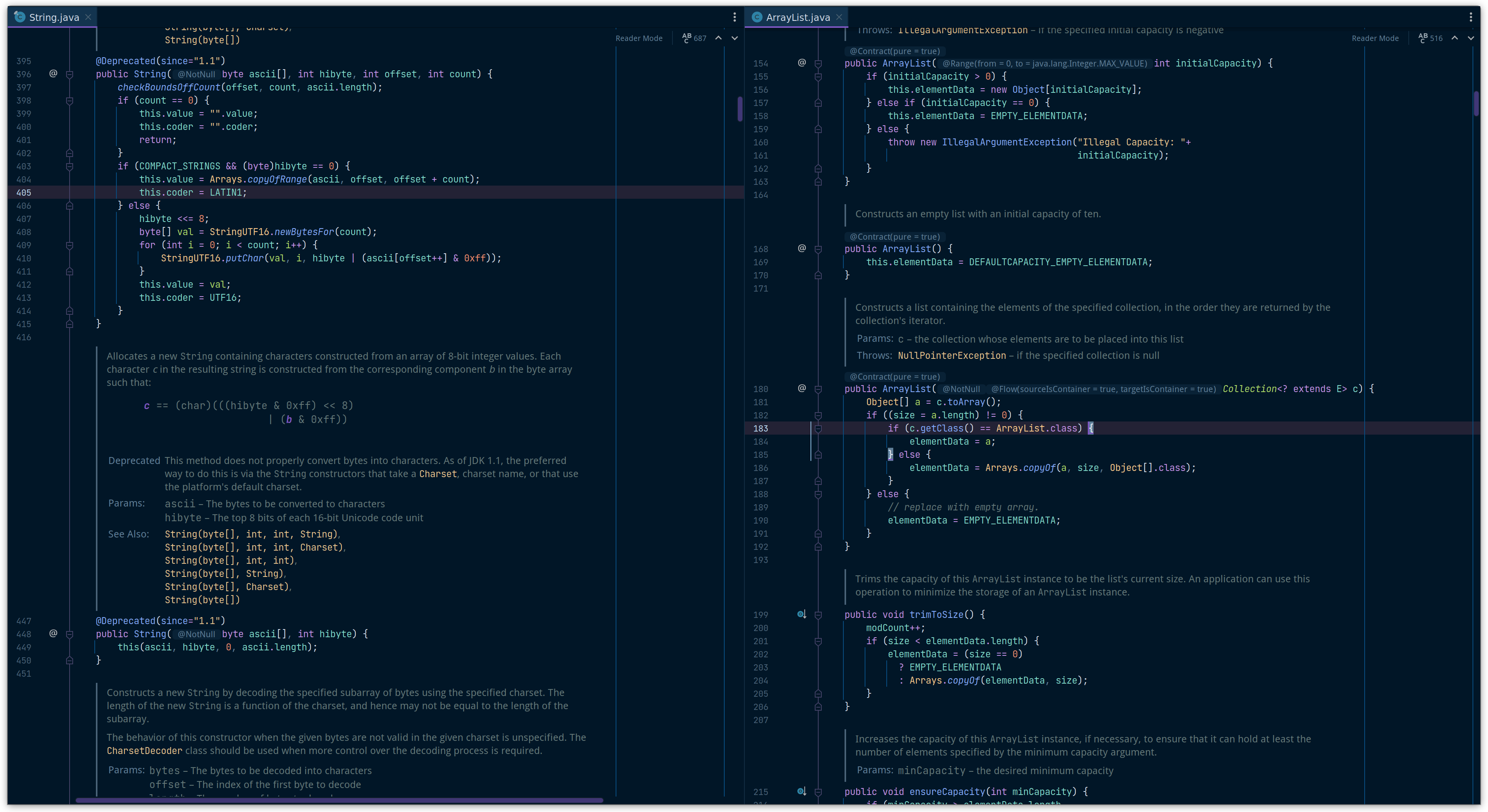Click the down chevron in the String.java editor header
Viewport: 1488px width, 812px height.
(x=734, y=38)
